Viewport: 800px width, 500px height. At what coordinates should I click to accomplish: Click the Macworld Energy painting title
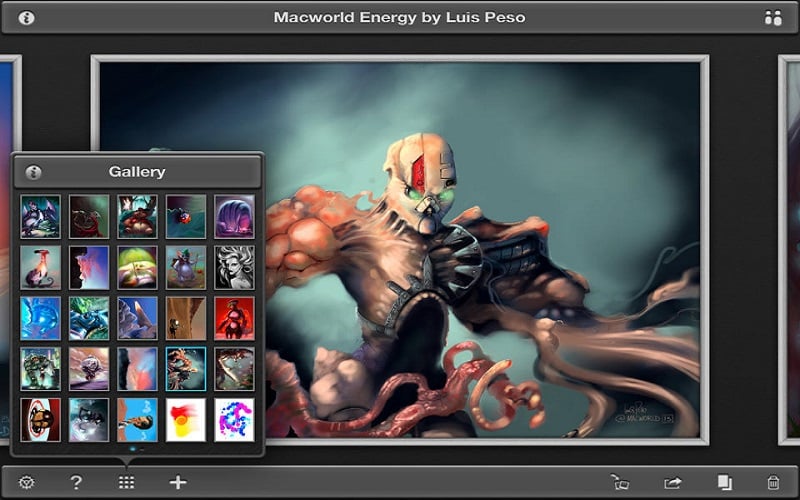click(x=399, y=17)
